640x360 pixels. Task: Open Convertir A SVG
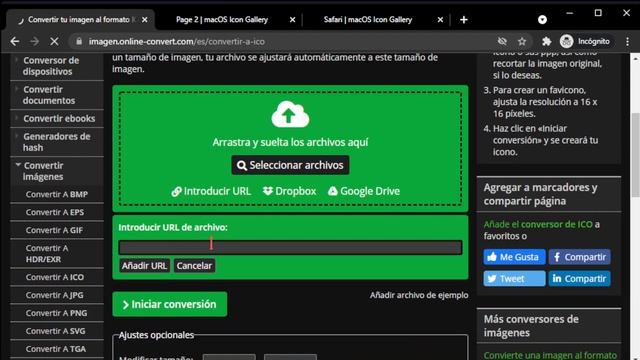tap(56, 331)
